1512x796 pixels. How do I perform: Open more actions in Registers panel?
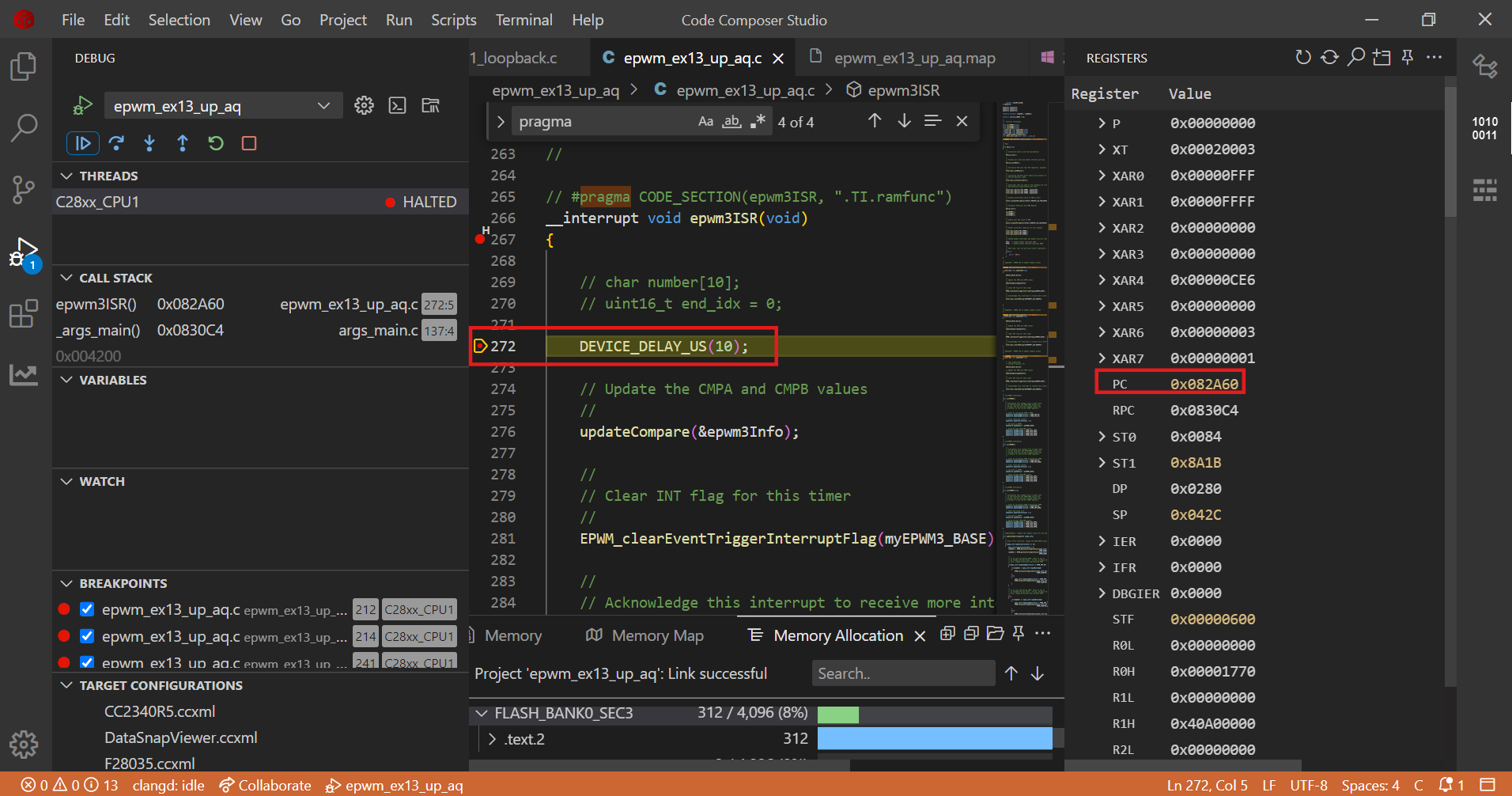tap(1434, 57)
